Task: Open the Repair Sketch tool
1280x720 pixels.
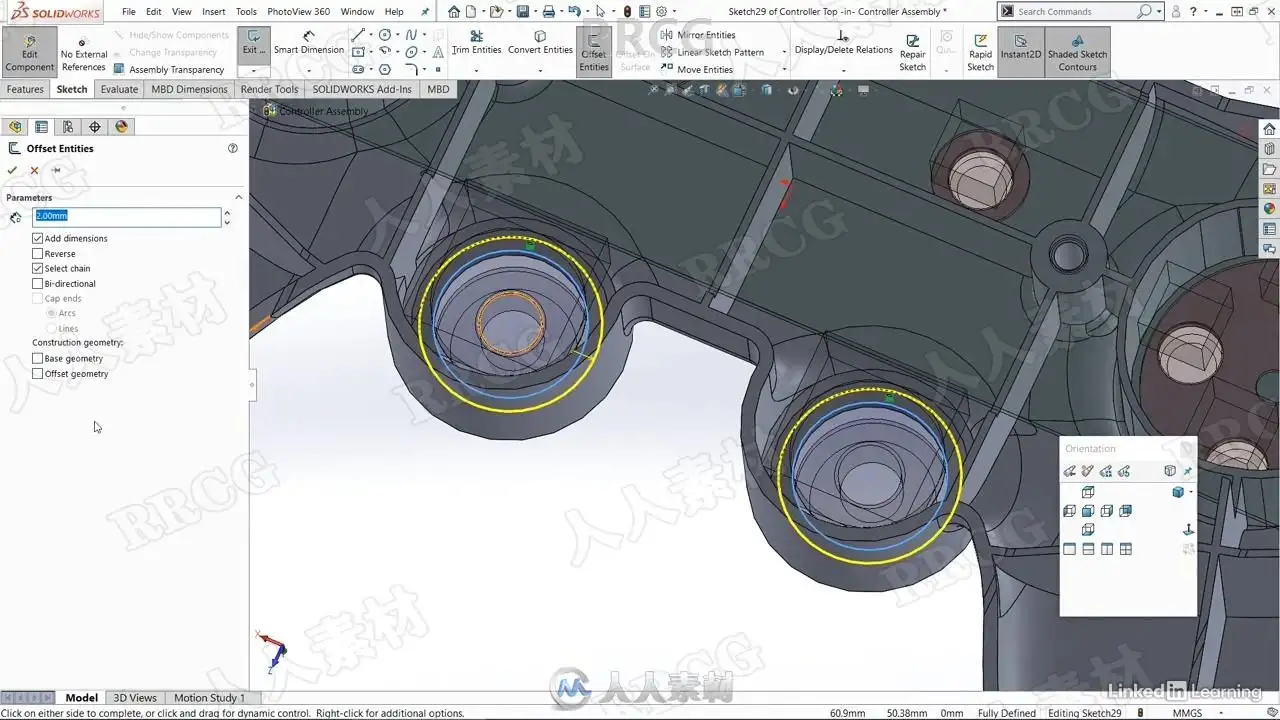Action: click(x=912, y=50)
